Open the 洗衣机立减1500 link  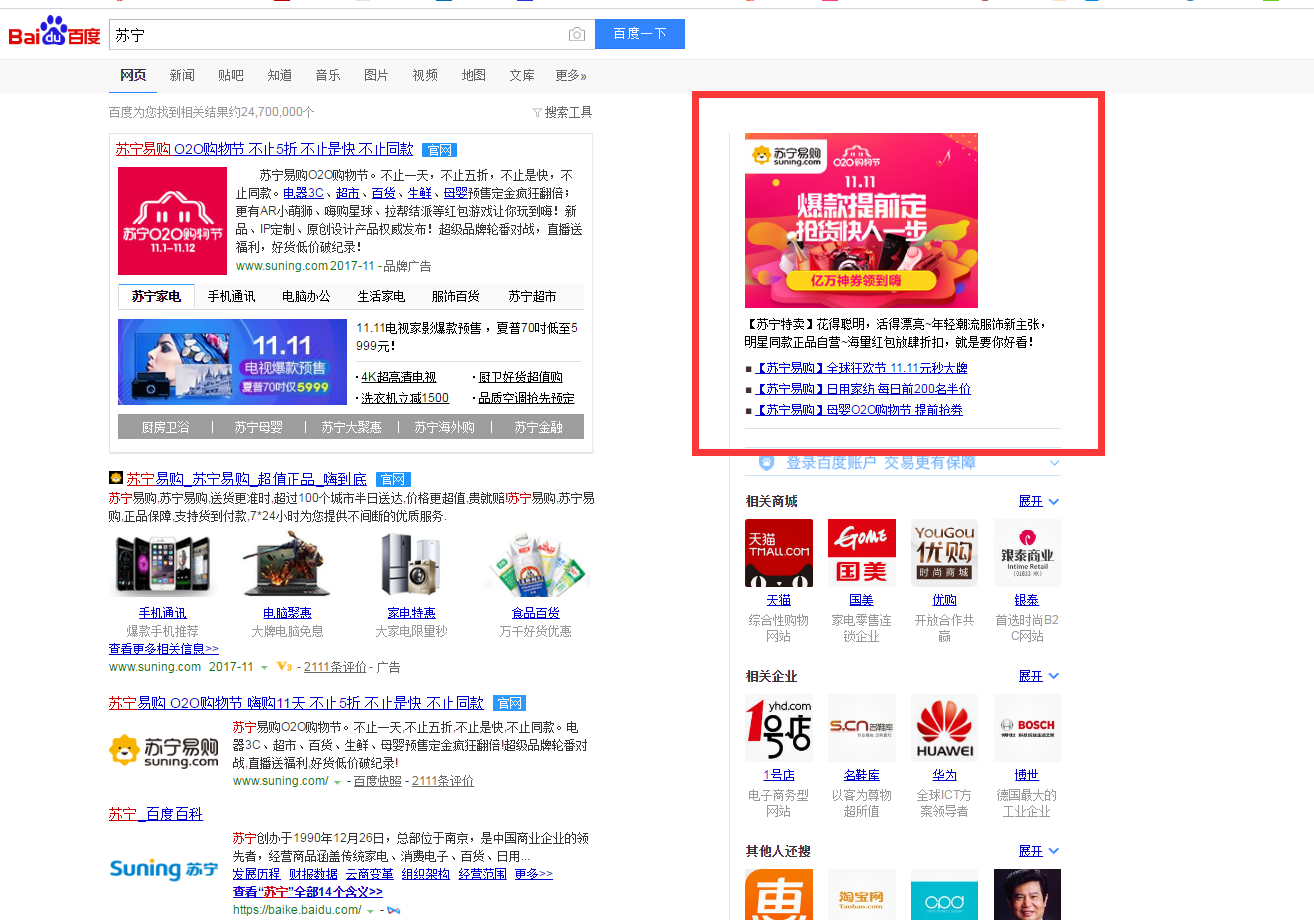point(405,398)
